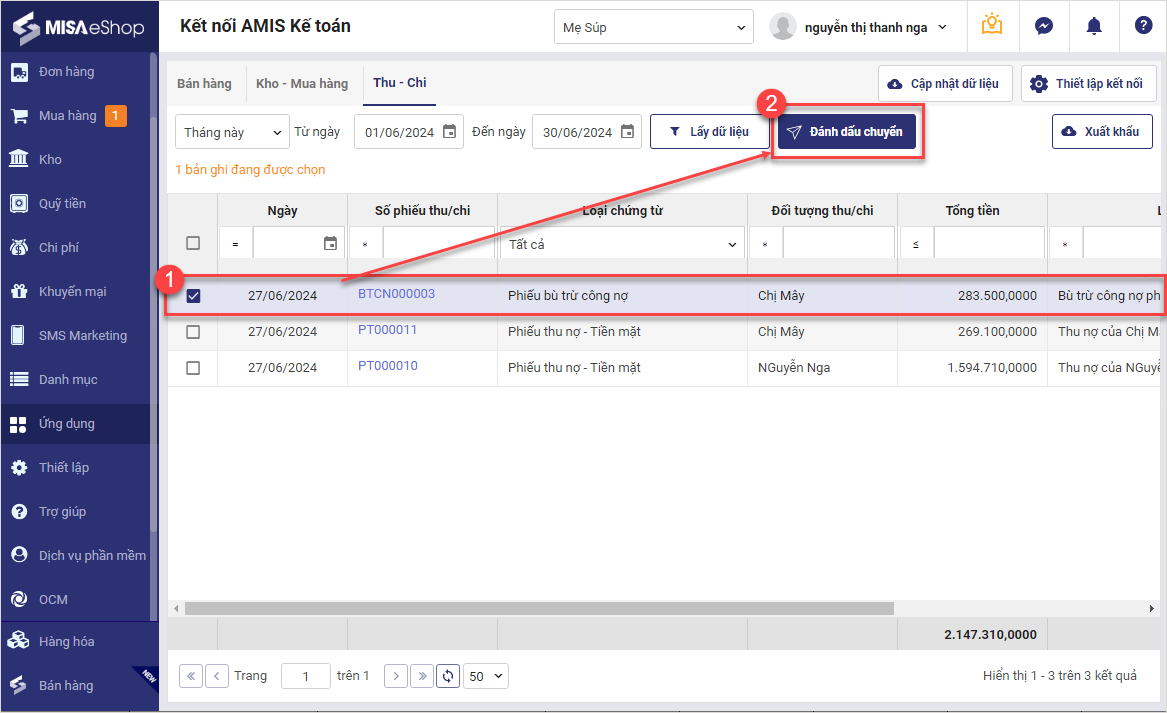1167x713 pixels.
Task: Open Bán hàng icon at sidebar bottom
Action: 19,685
